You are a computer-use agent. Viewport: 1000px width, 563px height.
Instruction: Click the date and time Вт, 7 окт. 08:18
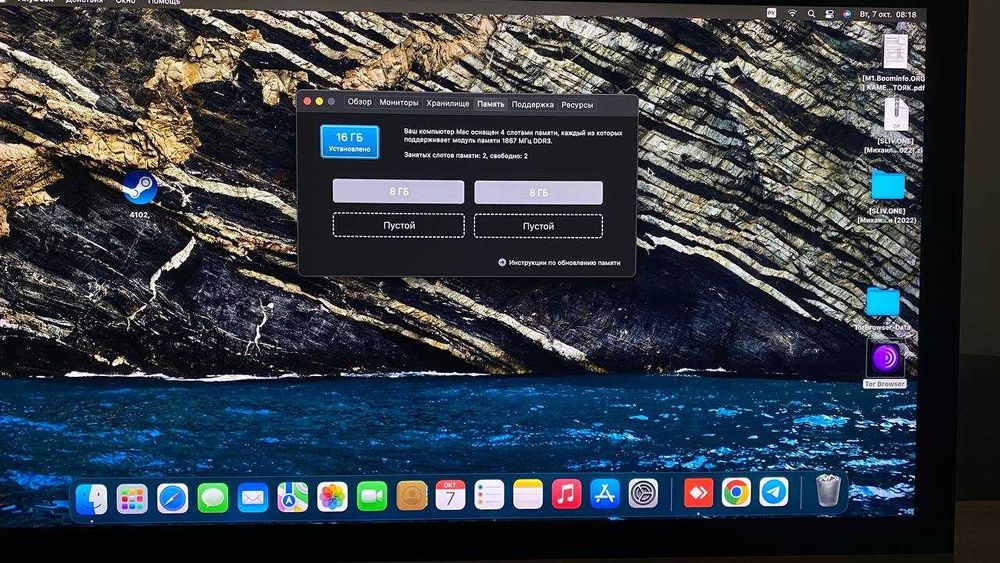tap(888, 14)
